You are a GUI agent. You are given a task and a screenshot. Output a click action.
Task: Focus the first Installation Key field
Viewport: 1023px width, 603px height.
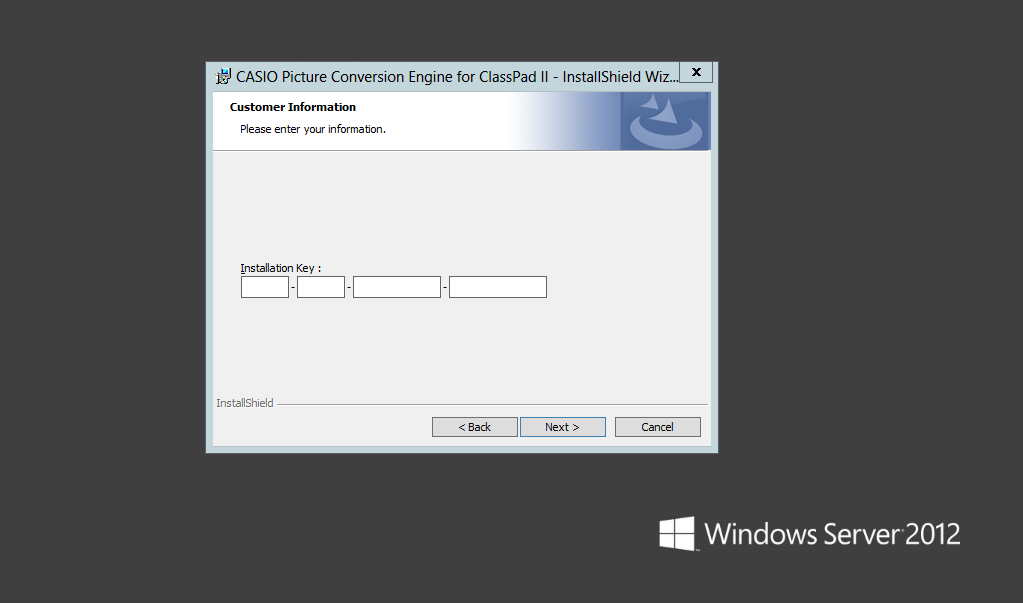click(x=265, y=287)
